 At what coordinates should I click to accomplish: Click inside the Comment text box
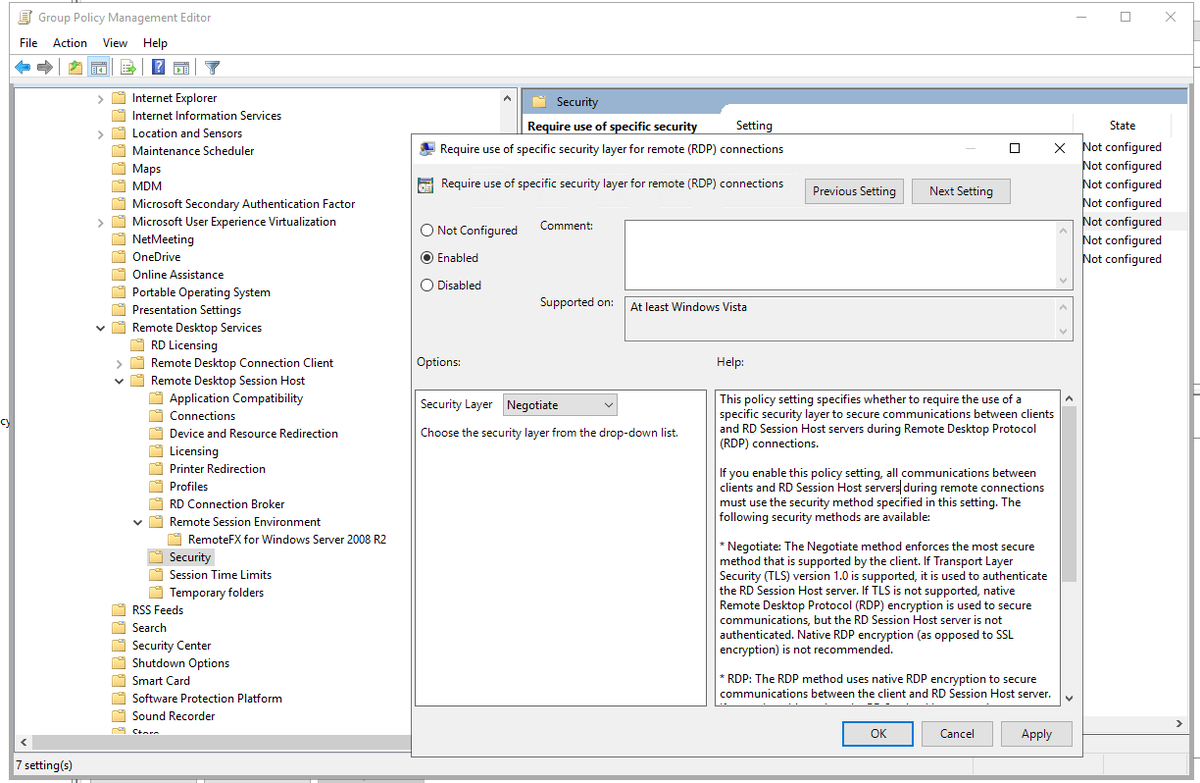click(840, 255)
